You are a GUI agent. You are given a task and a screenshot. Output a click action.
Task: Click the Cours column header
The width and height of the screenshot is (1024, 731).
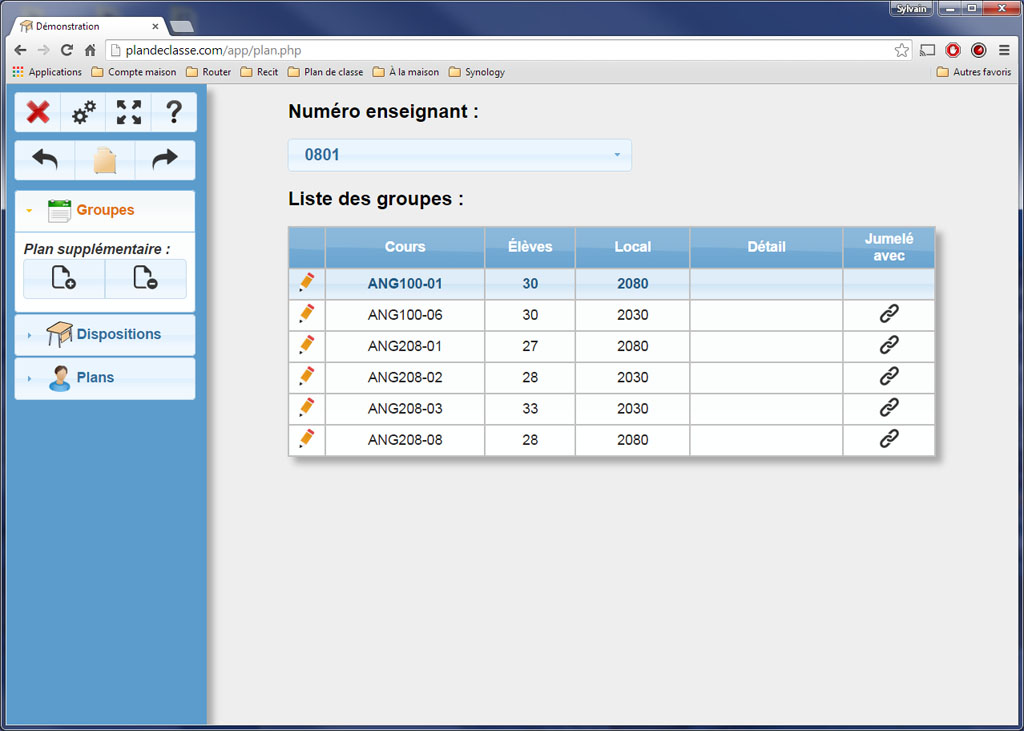click(405, 247)
